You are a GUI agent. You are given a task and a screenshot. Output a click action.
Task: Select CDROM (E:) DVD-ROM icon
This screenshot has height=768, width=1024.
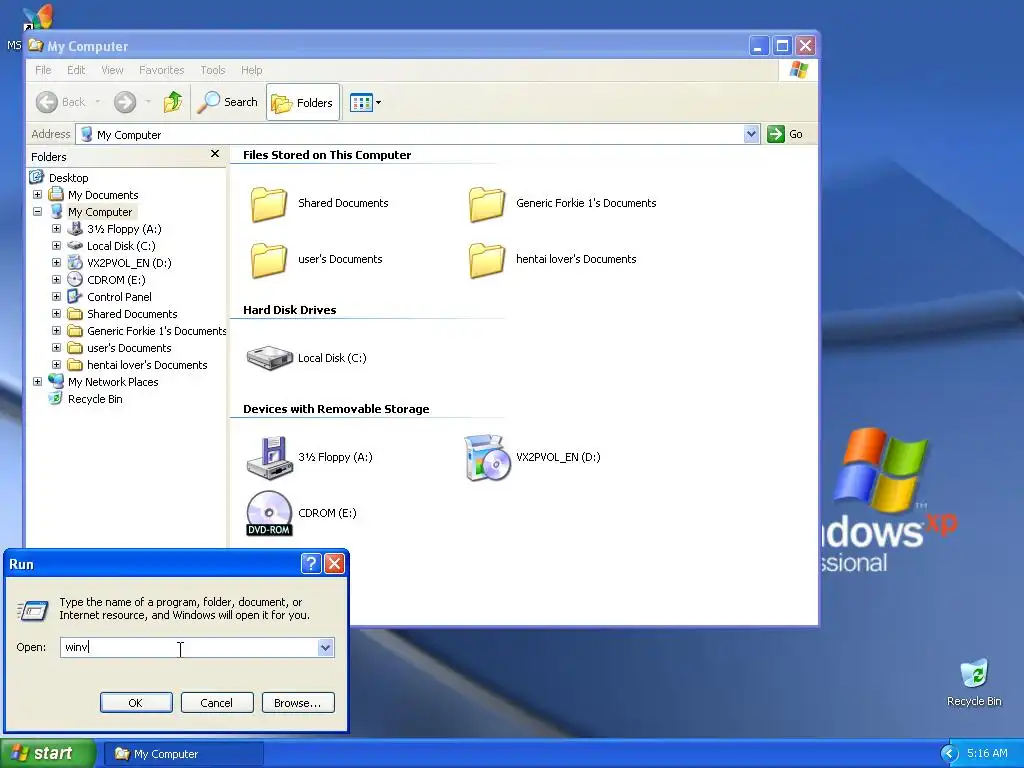point(269,513)
